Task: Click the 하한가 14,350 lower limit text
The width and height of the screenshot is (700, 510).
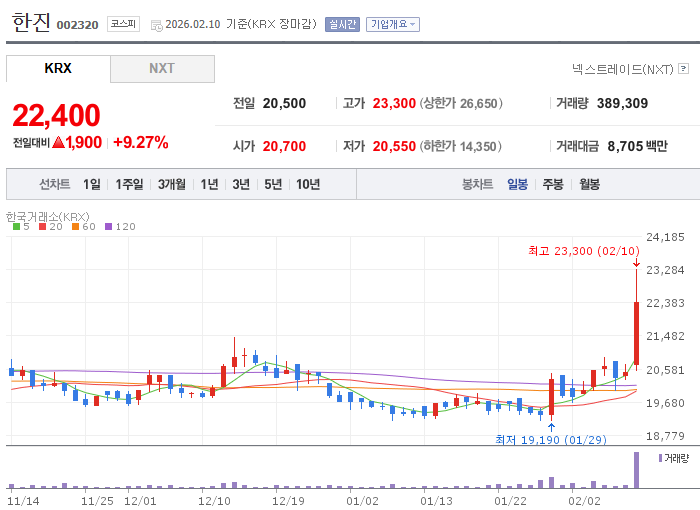Action: 461,146
